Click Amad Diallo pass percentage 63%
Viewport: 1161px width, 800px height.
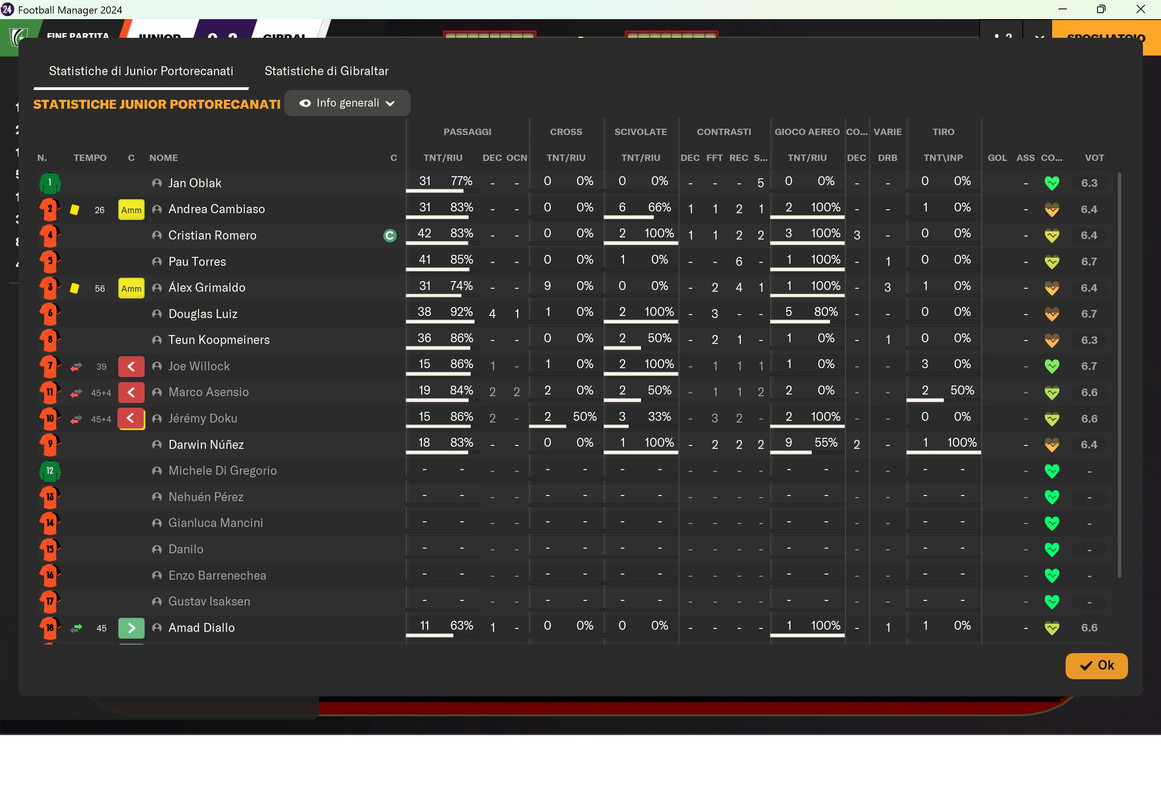click(461, 626)
